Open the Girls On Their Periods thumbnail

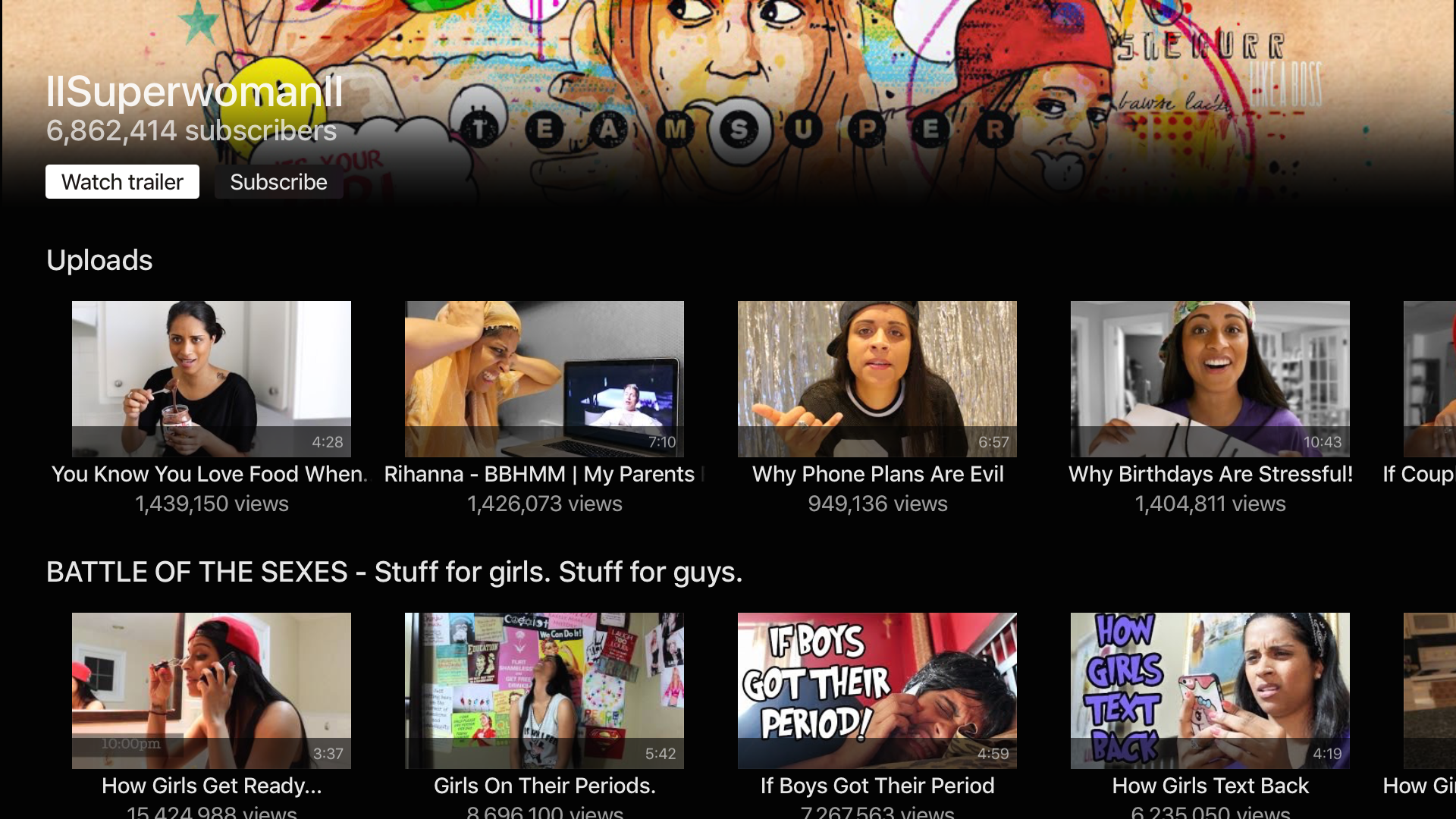pyautogui.click(x=544, y=690)
